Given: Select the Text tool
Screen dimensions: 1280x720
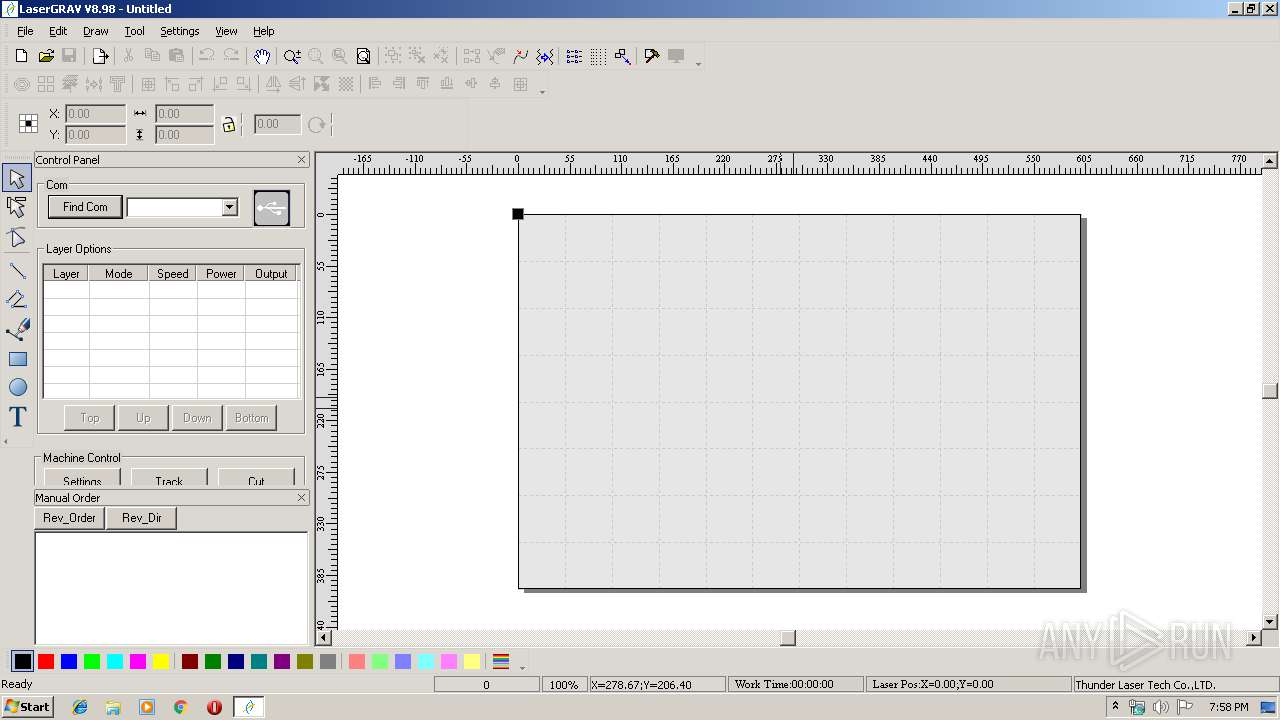Looking at the screenshot, I should (x=17, y=417).
